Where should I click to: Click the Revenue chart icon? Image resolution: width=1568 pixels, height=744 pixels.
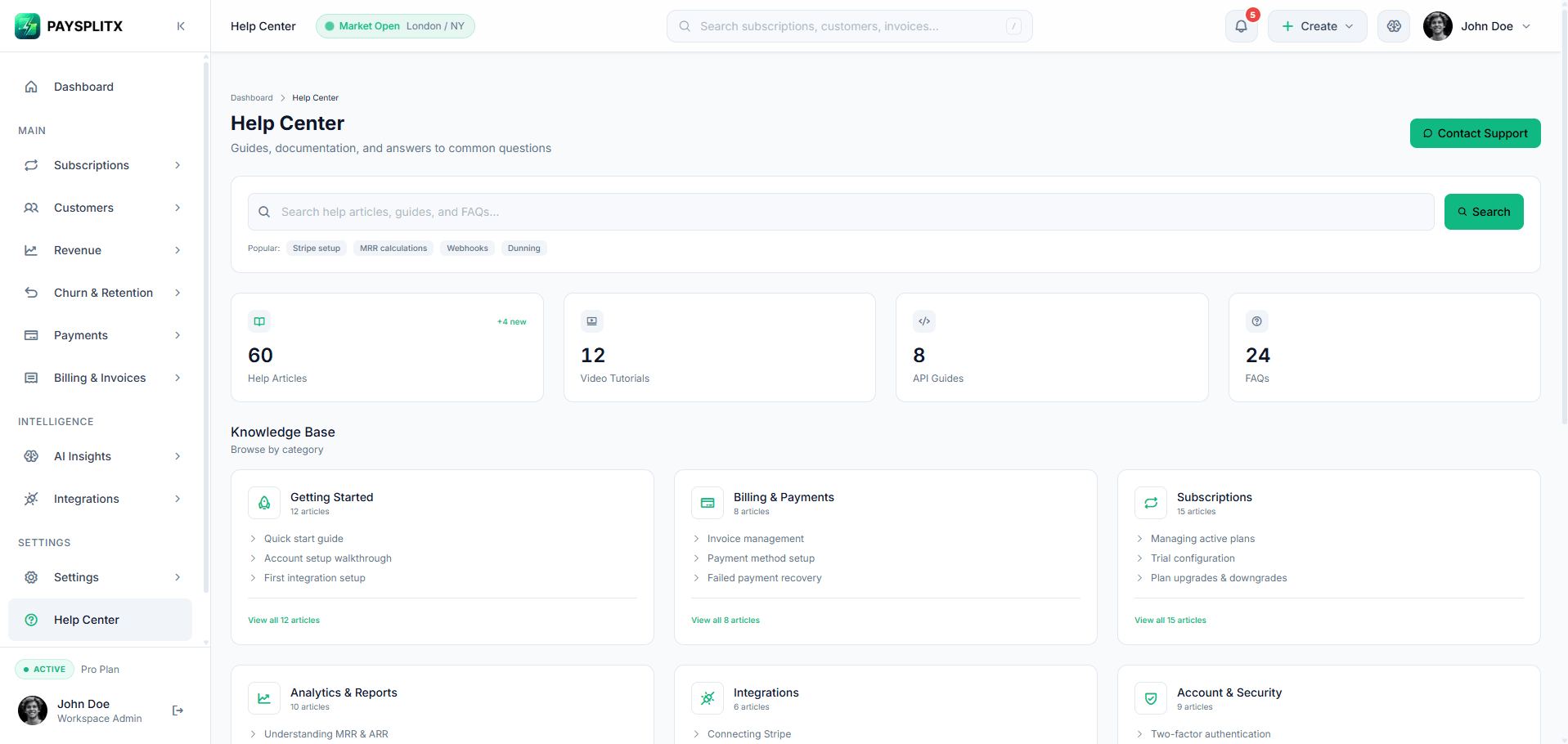click(x=31, y=250)
